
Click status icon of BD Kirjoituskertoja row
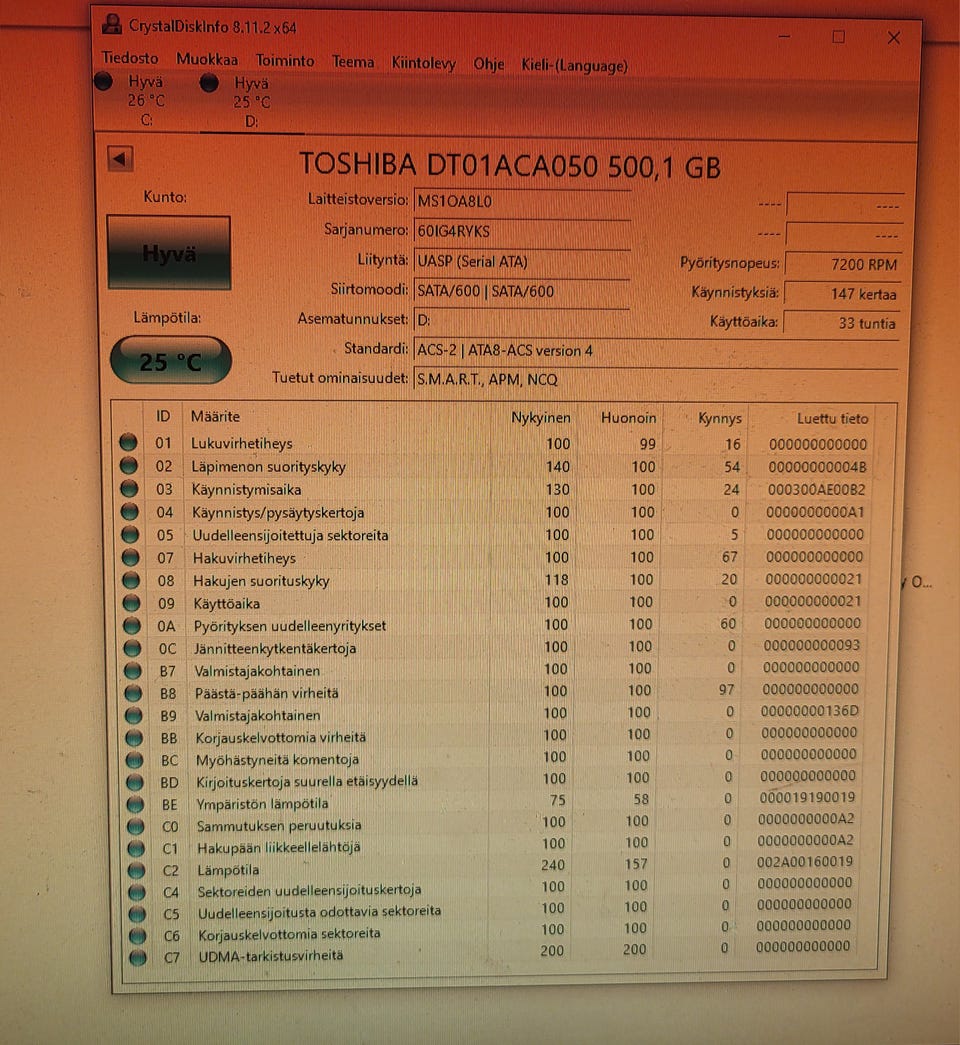point(135,782)
